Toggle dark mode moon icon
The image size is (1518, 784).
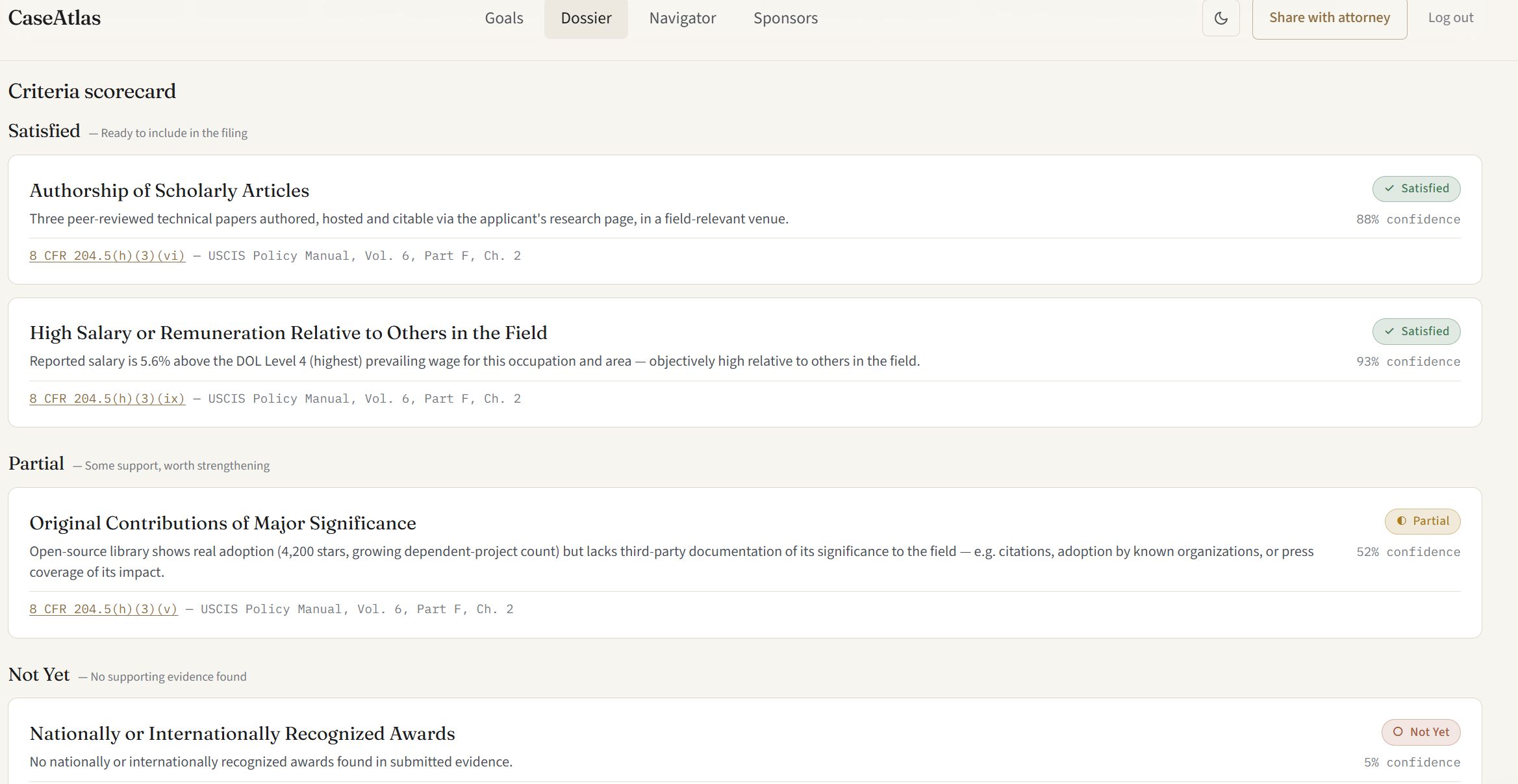coord(1221,18)
